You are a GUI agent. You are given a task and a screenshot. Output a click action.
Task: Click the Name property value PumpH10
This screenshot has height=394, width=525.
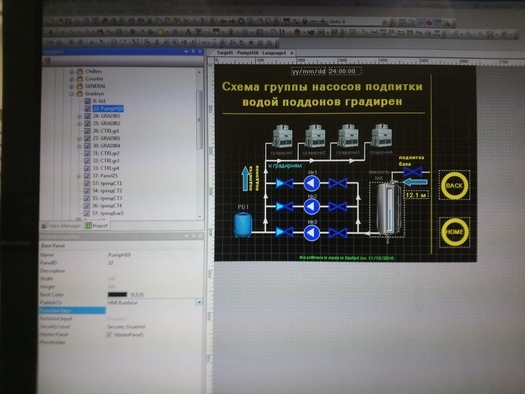pos(120,255)
